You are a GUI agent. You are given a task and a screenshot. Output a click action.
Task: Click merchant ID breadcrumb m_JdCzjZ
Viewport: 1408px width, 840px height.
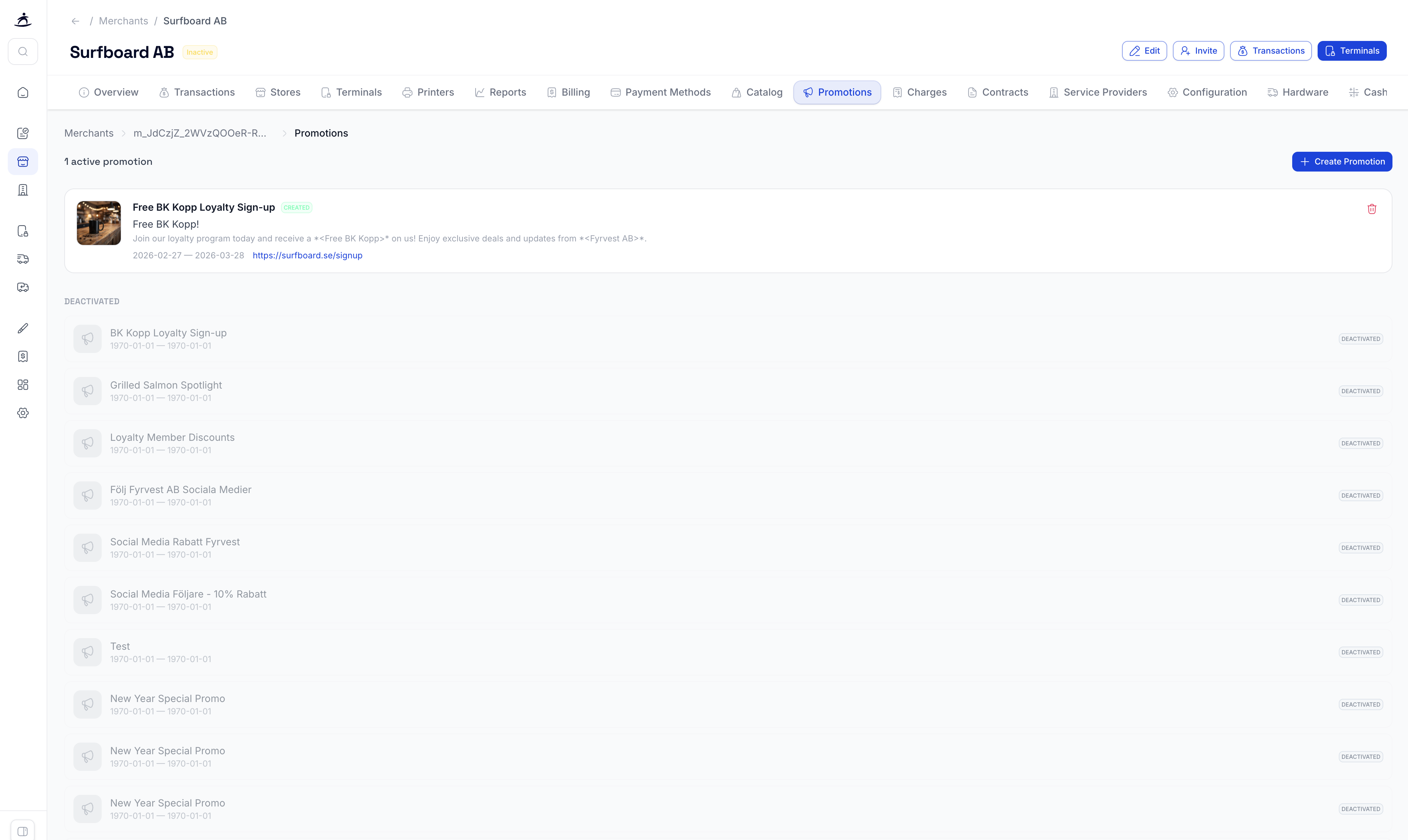[199, 133]
